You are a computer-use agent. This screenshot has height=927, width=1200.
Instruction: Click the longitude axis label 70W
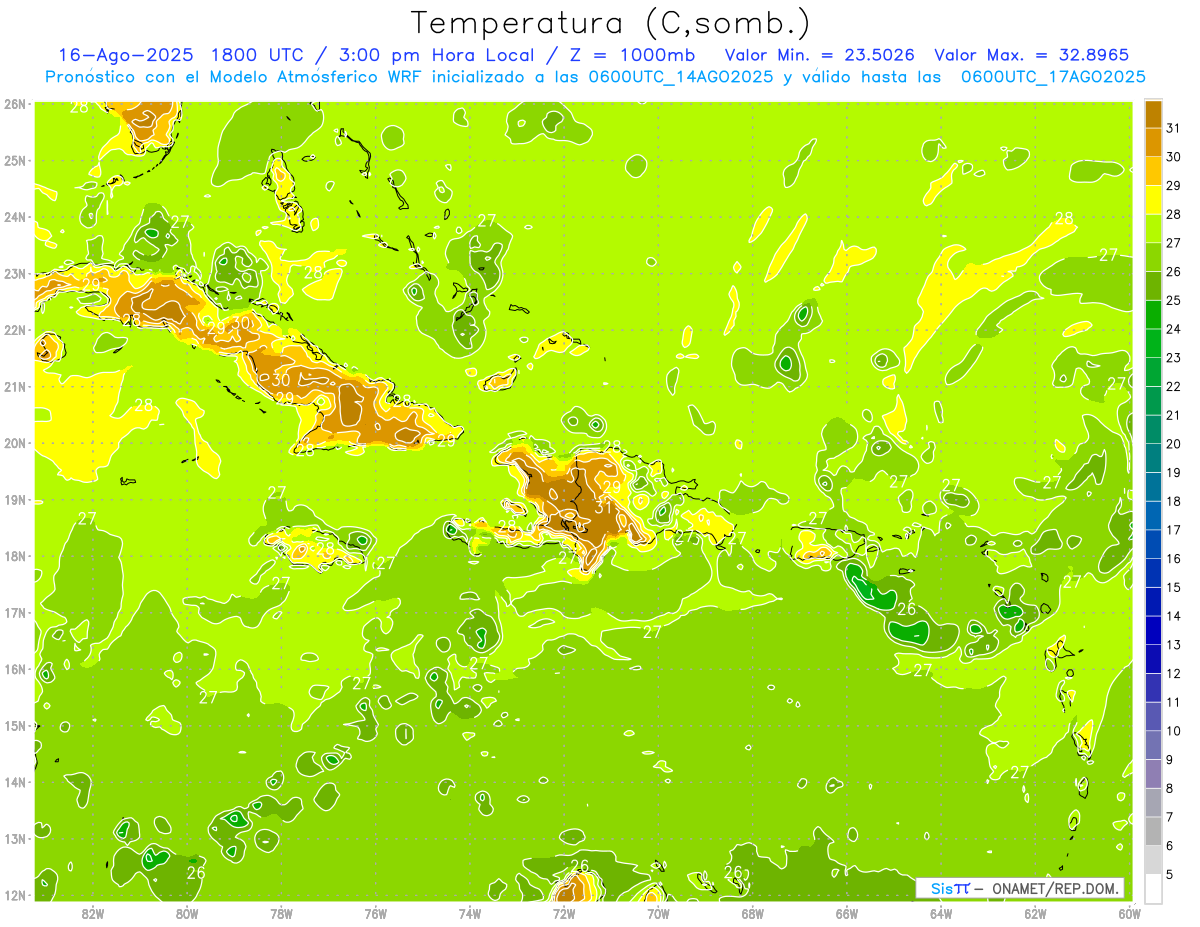658,913
